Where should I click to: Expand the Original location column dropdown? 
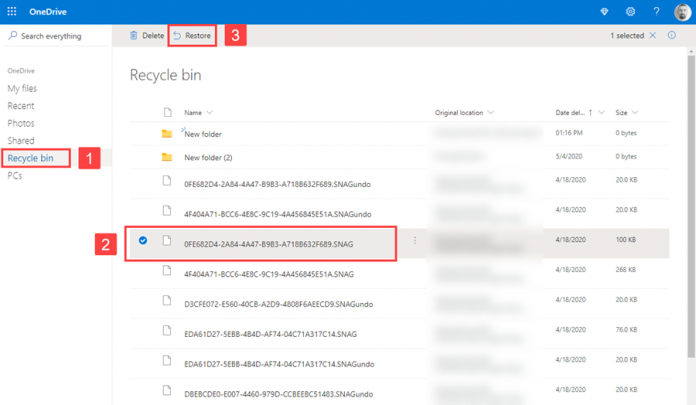click(490, 112)
